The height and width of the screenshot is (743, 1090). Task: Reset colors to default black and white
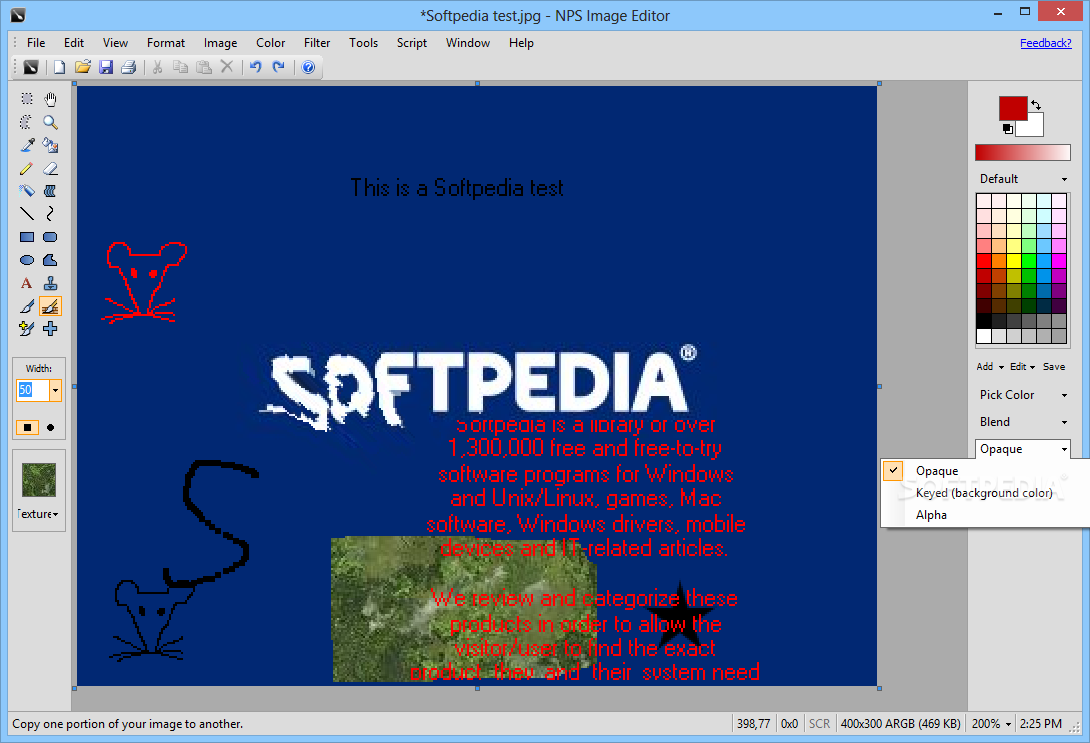pos(1008,129)
